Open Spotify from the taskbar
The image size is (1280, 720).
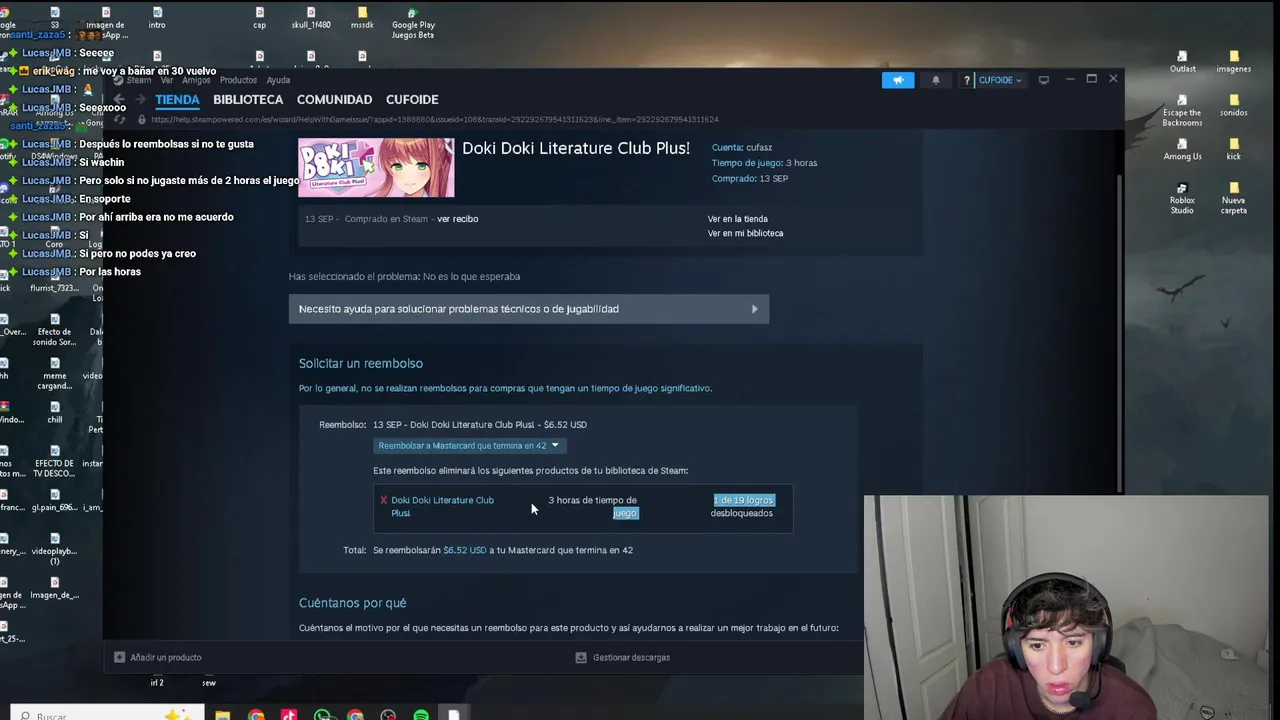[x=421, y=715]
